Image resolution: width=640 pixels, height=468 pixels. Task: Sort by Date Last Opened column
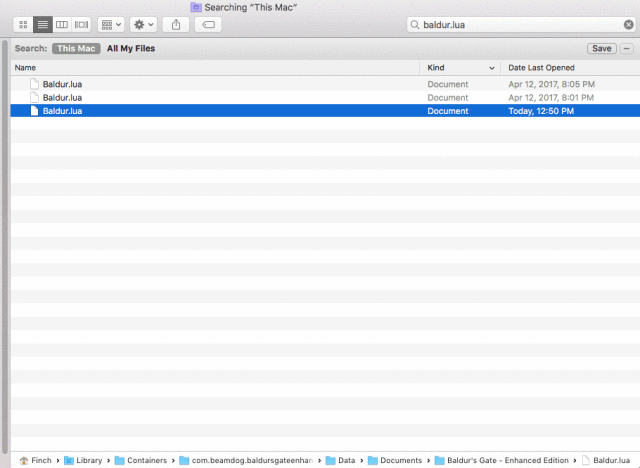pyautogui.click(x=570, y=68)
